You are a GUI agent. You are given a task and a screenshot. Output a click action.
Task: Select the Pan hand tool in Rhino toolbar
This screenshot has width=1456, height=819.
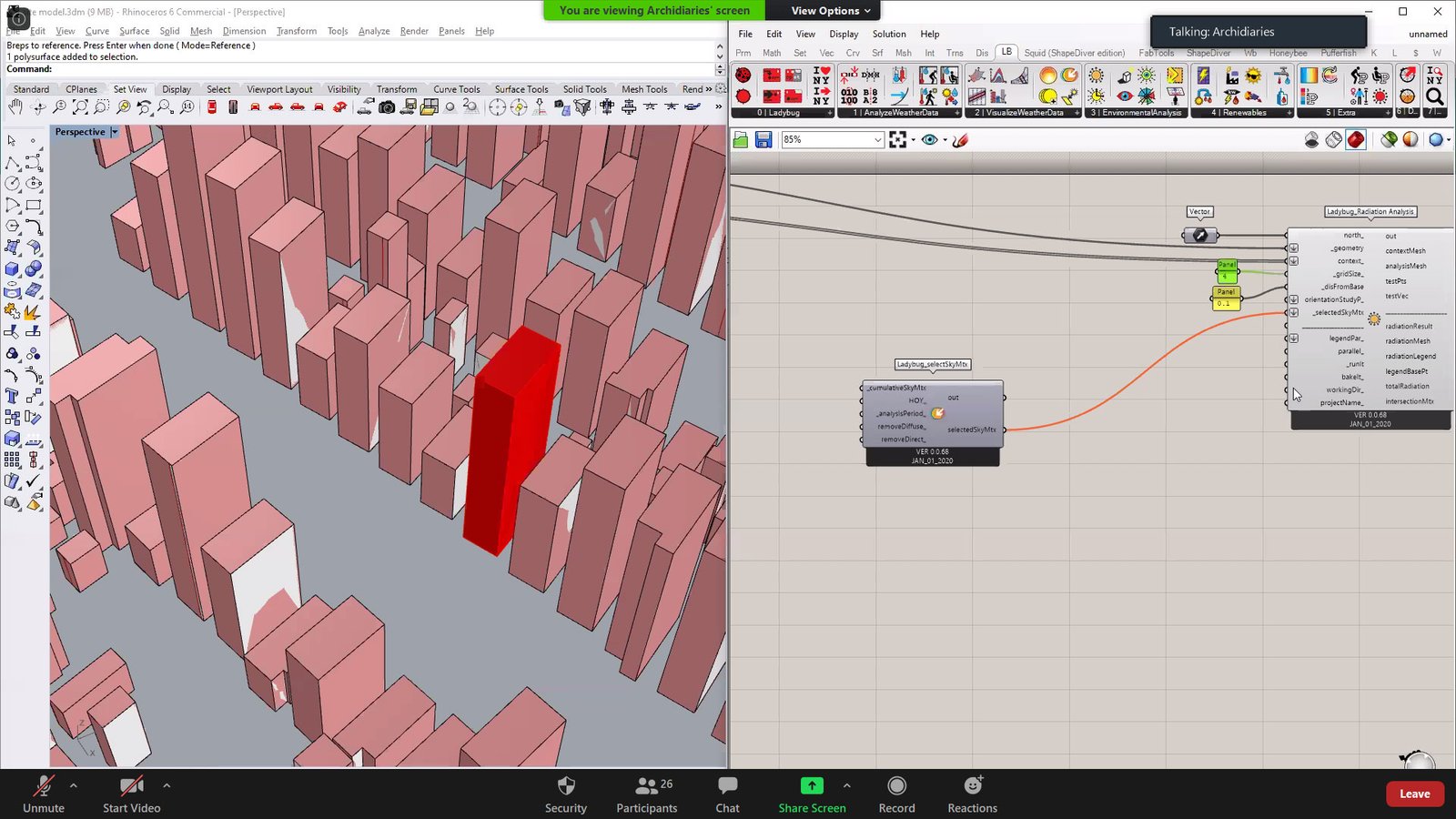(15, 107)
